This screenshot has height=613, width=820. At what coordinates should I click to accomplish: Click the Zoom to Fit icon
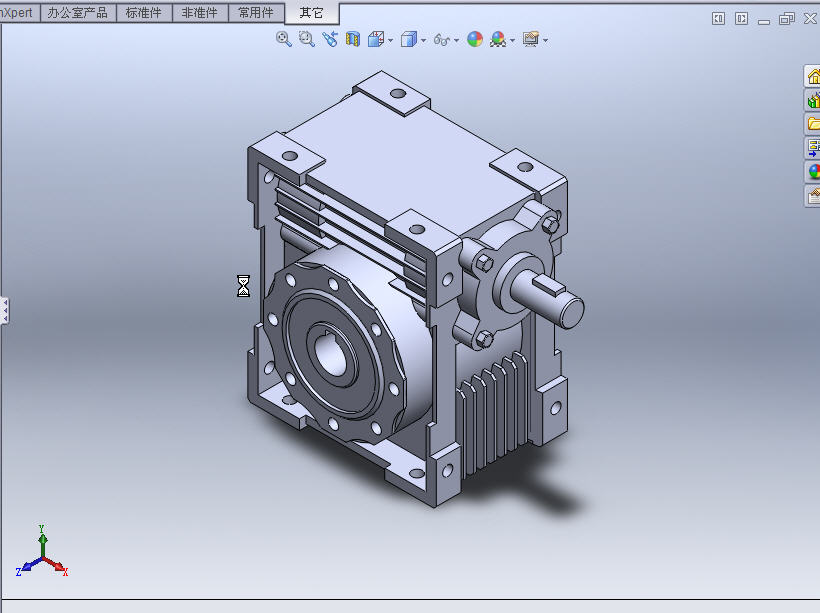click(284, 39)
